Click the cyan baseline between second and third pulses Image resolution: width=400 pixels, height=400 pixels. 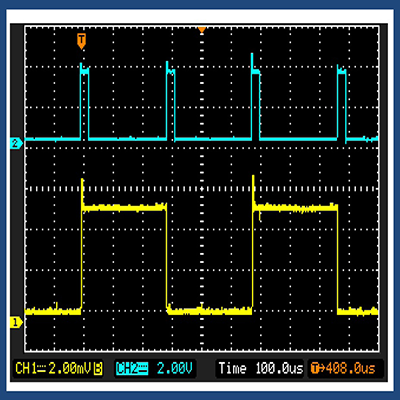coord(213,139)
